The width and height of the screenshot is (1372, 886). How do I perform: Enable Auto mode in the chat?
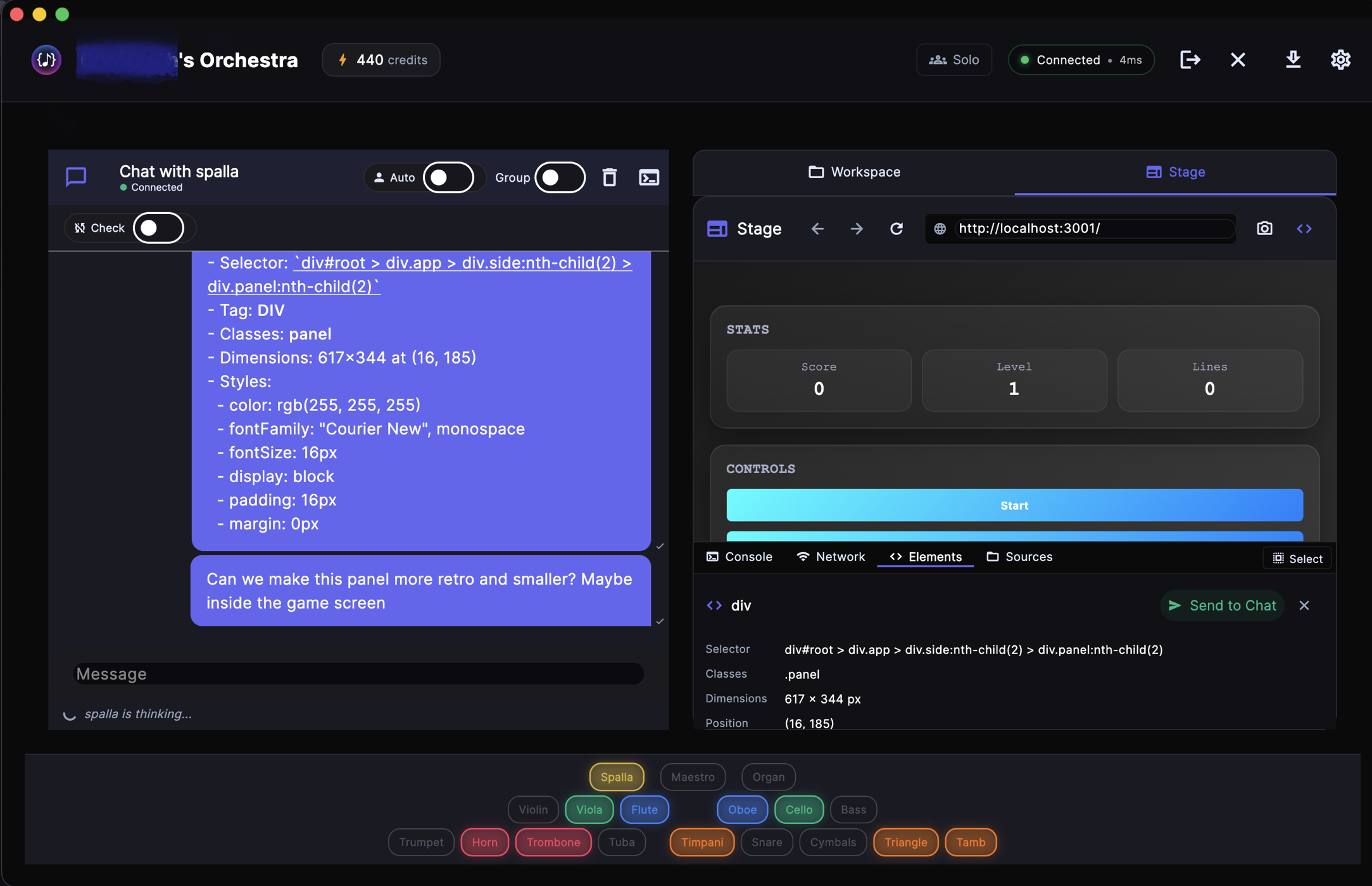click(450, 177)
